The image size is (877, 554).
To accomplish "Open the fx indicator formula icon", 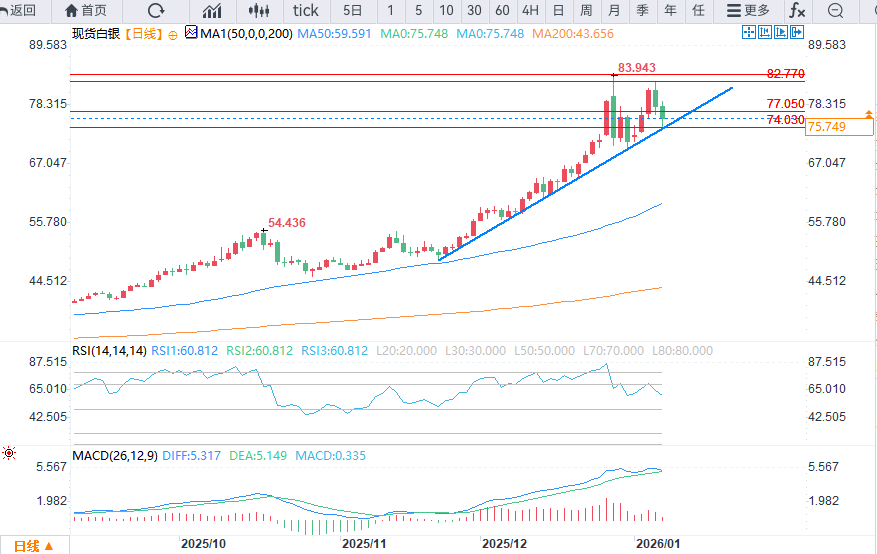I will coord(797,11).
